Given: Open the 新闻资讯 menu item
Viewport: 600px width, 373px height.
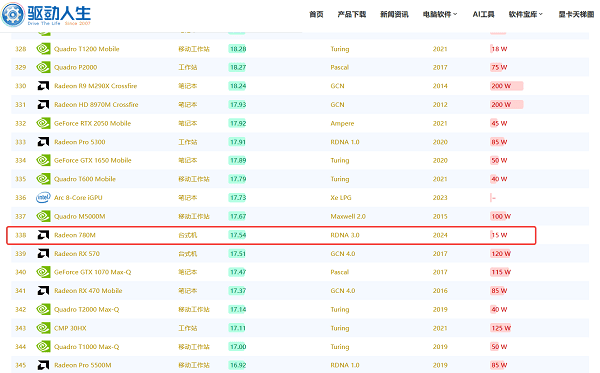Looking at the screenshot, I should point(394,15).
